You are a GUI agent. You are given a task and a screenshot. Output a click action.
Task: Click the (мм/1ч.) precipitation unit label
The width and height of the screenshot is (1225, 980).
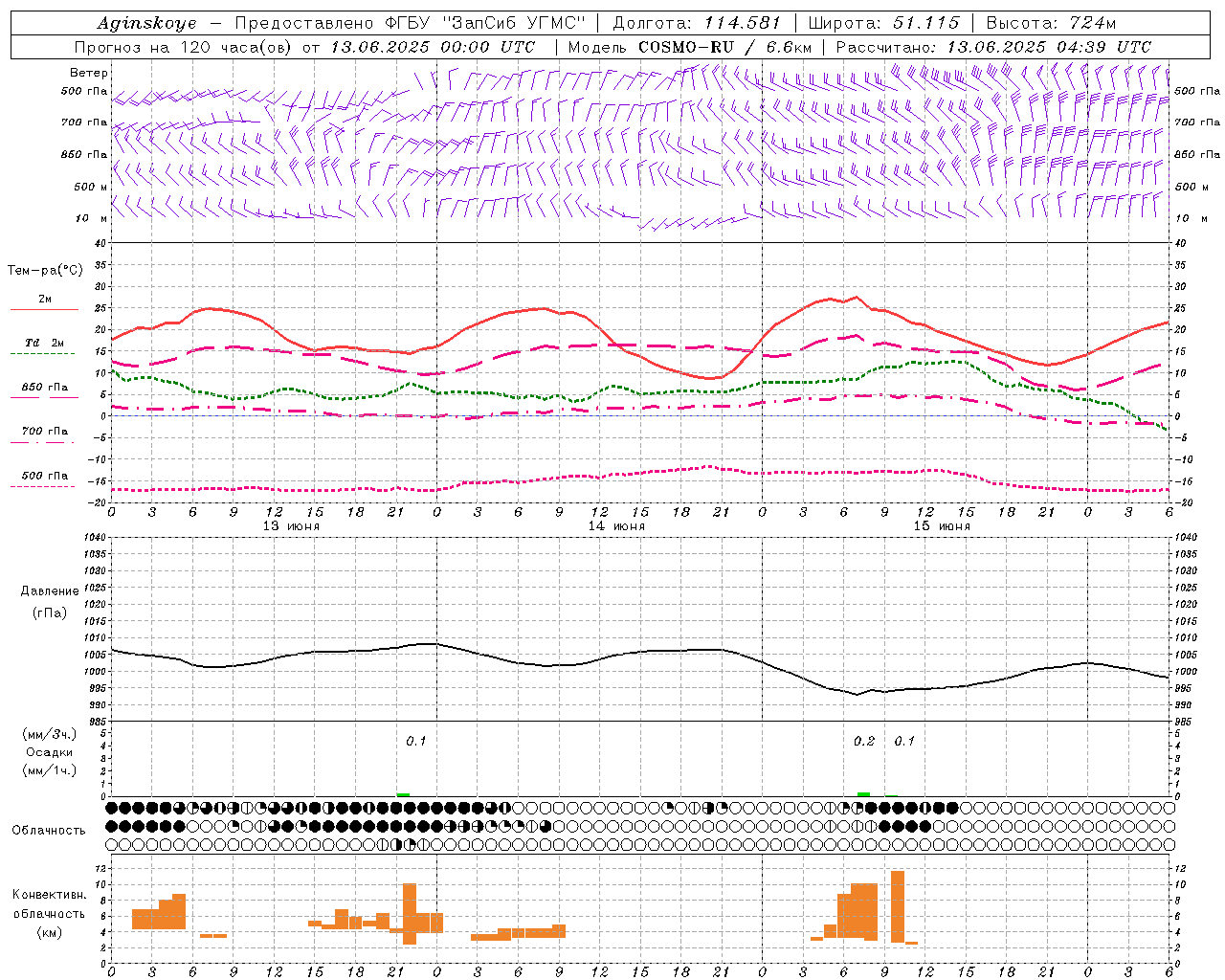[x=50, y=770]
